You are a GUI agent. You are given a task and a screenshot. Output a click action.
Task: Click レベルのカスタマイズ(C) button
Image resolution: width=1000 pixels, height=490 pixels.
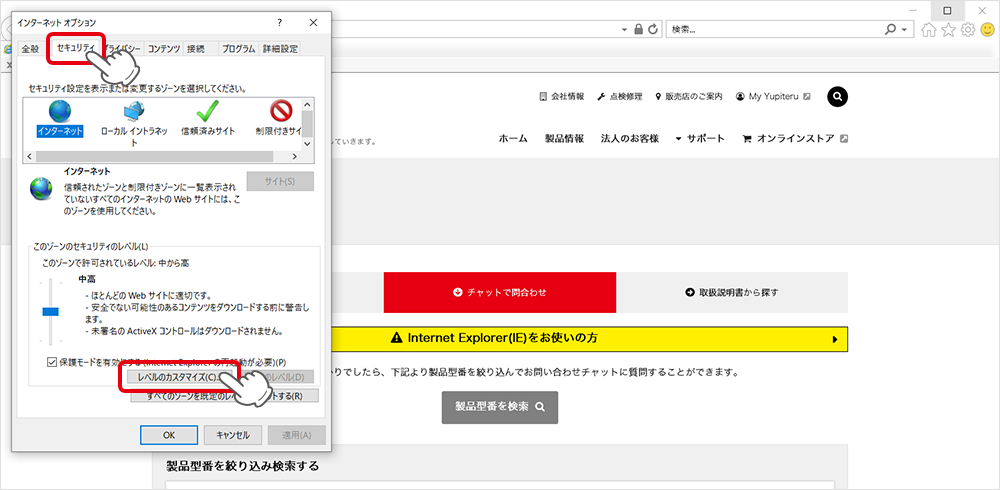coord(179,377)
